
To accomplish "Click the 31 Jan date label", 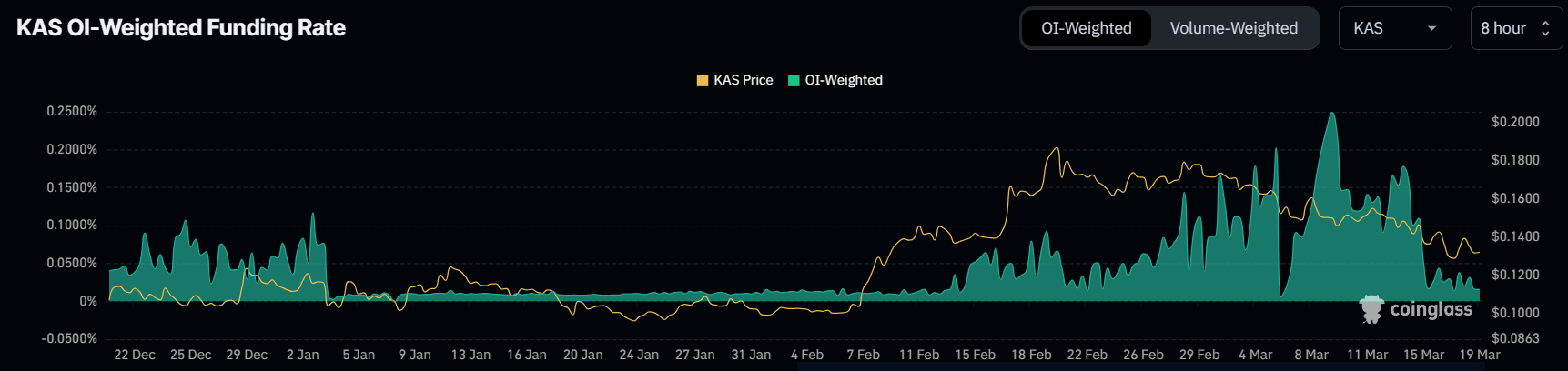I will pyautogui.click(x=751, y=355).
